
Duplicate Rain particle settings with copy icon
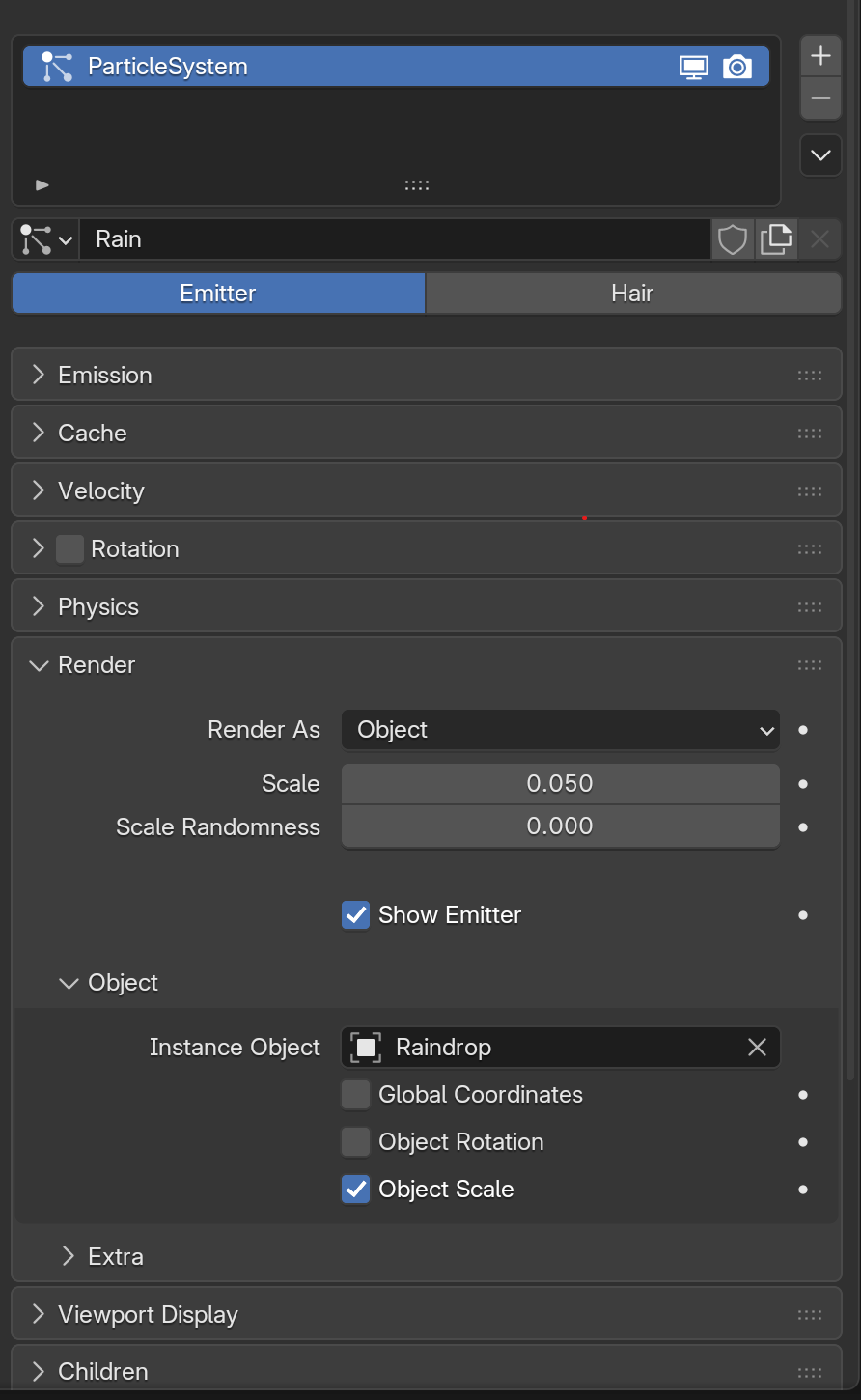[x=776, y=239]
